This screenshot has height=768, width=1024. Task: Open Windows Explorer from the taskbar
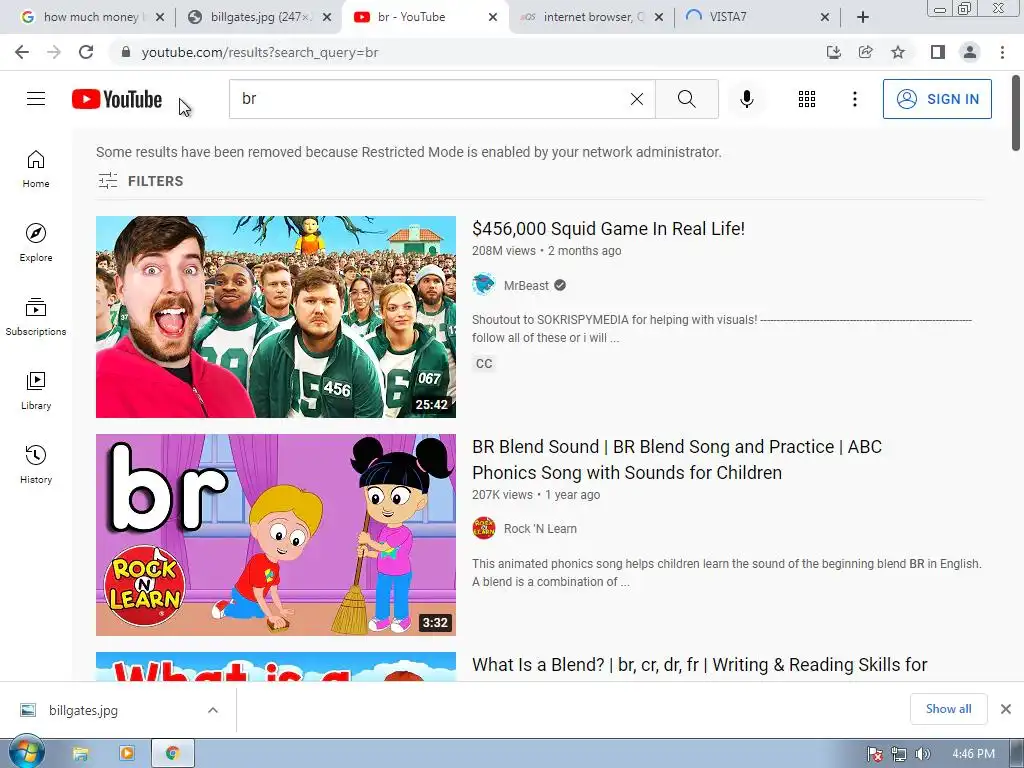coord(80,754)
